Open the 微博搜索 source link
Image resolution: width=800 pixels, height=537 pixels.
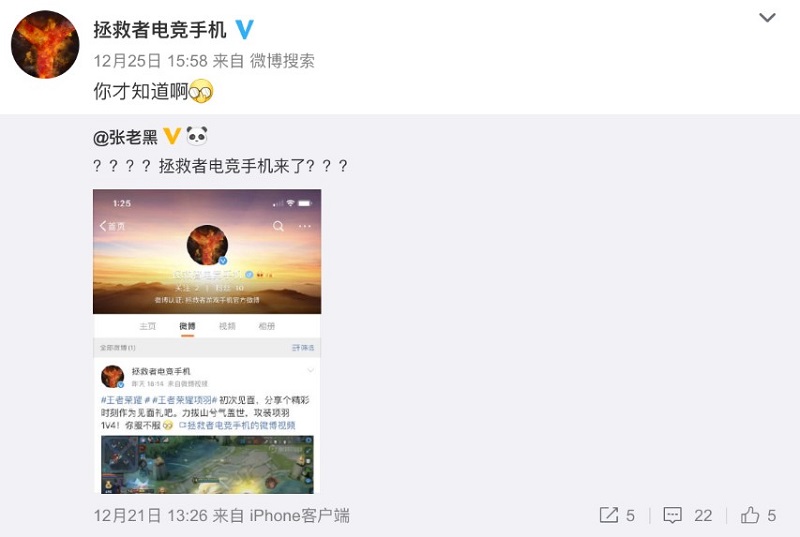click(x=282, y=61)
